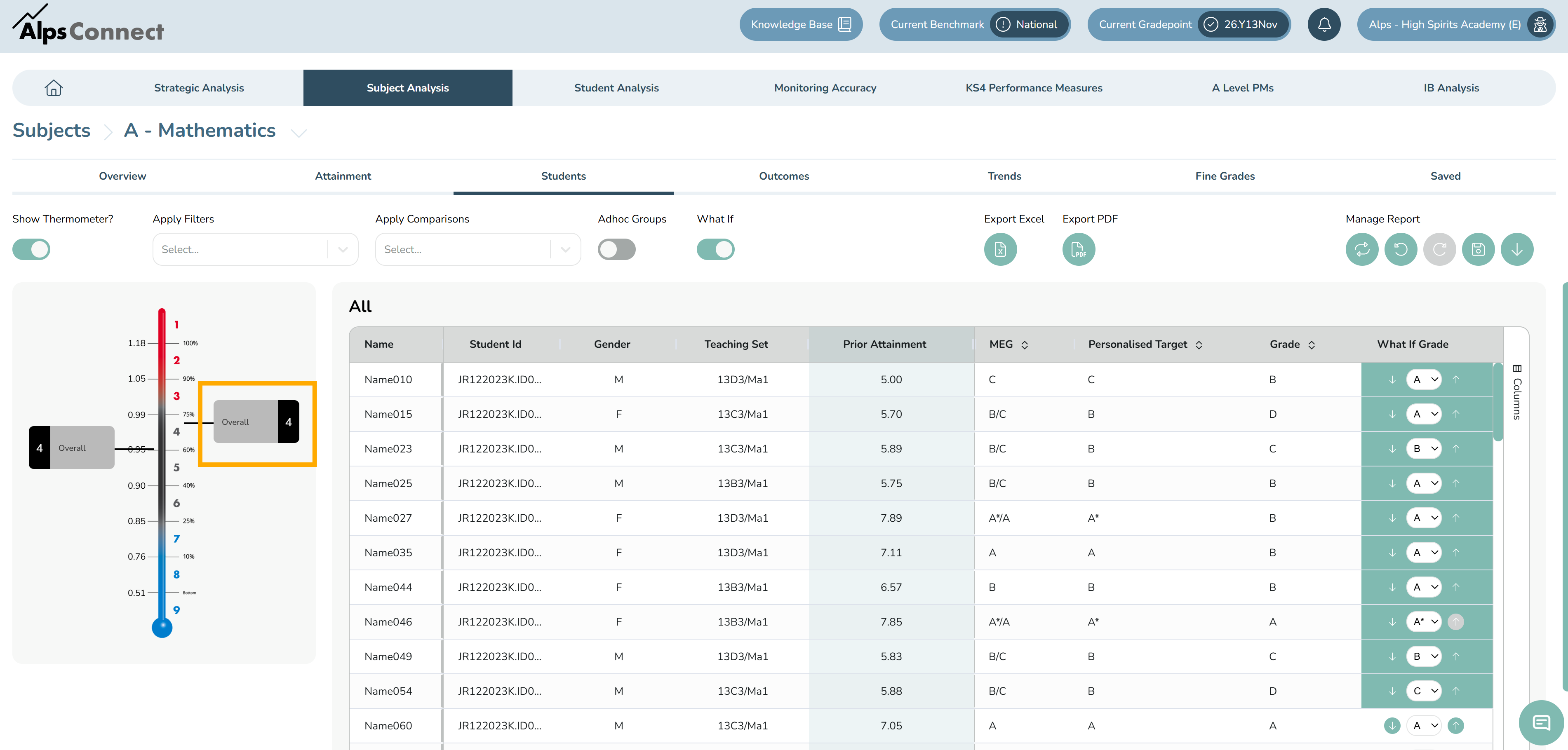Viewport: 1568px width, 750px height.
Task: Toggle the Show Thermometer switch
Action: pyautogui.click(x=31, y=249)
